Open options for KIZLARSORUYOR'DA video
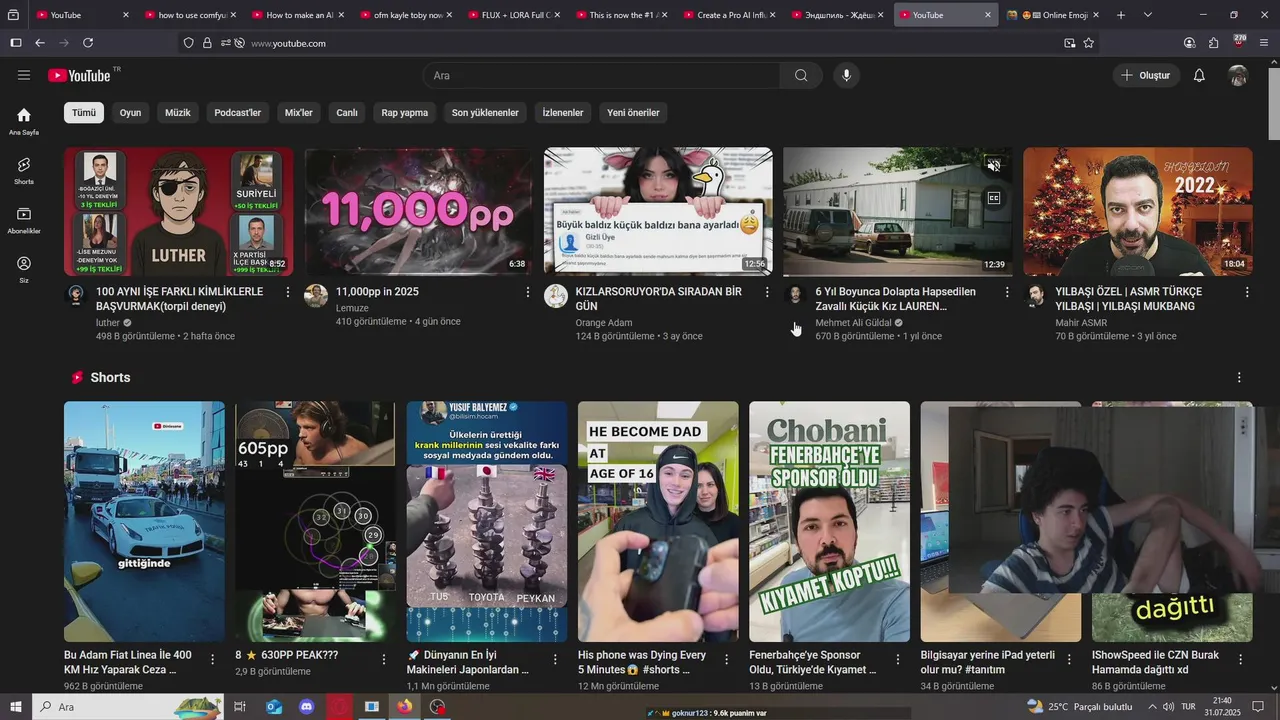This screenshot has width=1280, height=720. pyautogui.click(x=767, y=292)
